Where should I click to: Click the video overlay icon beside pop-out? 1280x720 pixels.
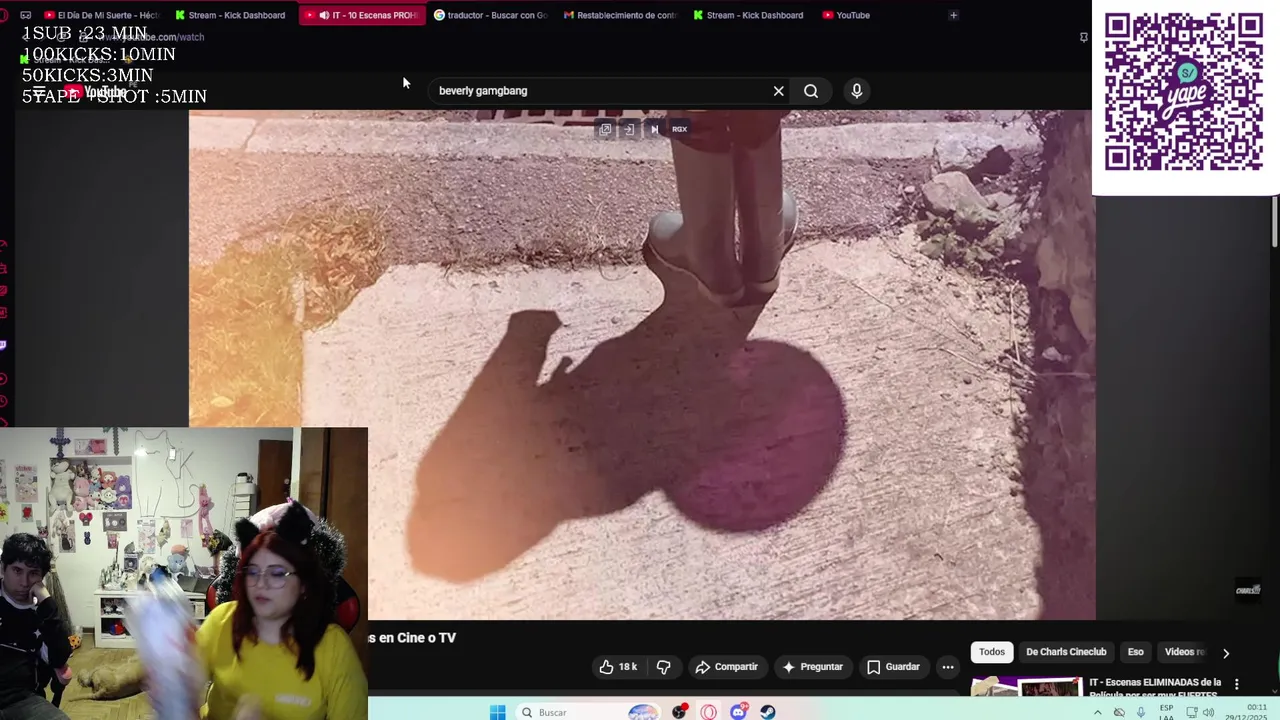click(x=629, y=129)
